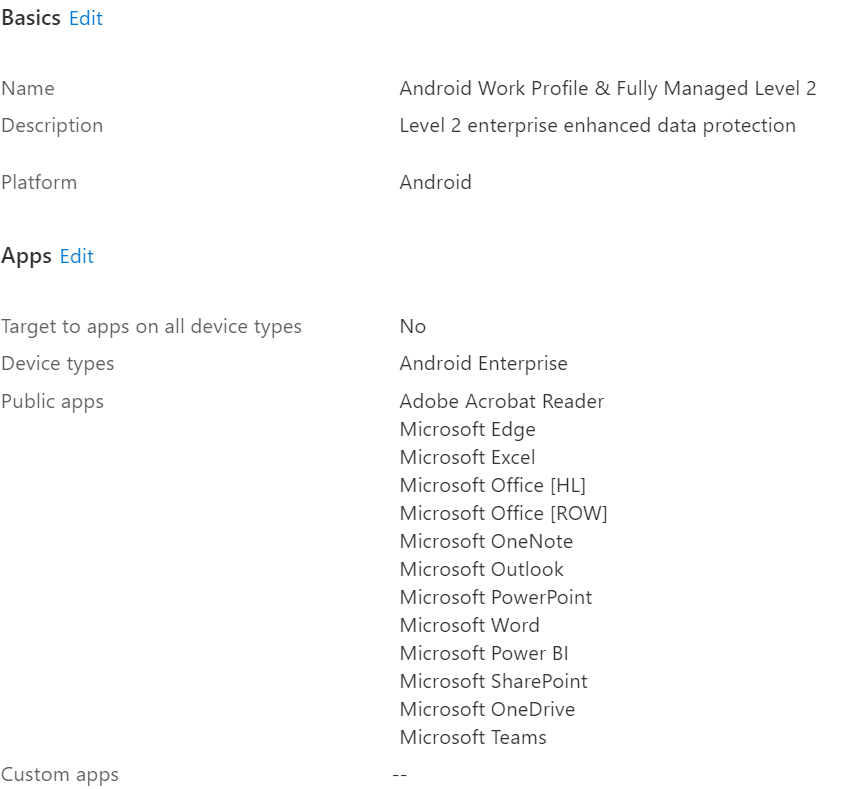The image size is (861, 789).
Task: Click Microsoft OneNote in the apps list
Action: [486, 541]
